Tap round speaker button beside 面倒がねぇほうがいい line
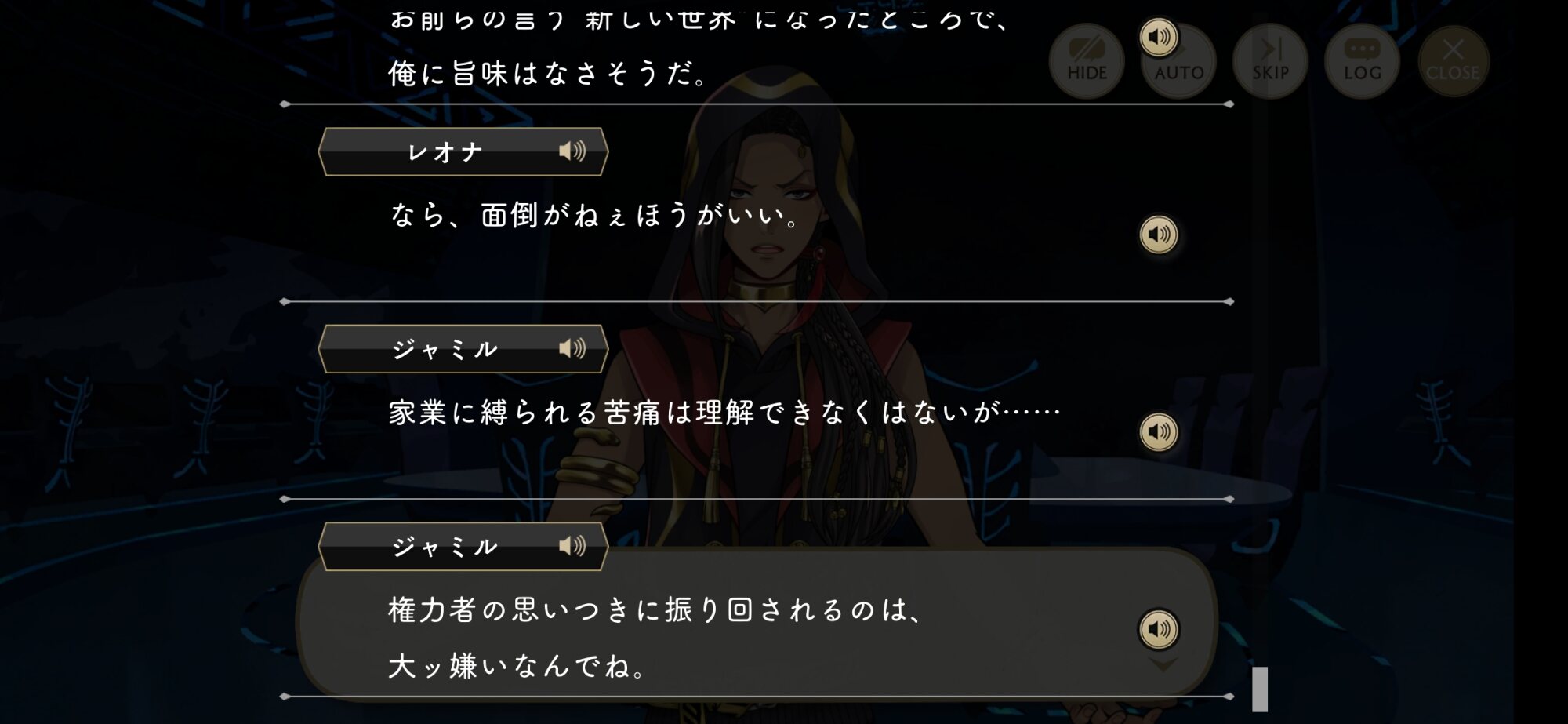This screenshot has width=1568, height=724. 1158,234
